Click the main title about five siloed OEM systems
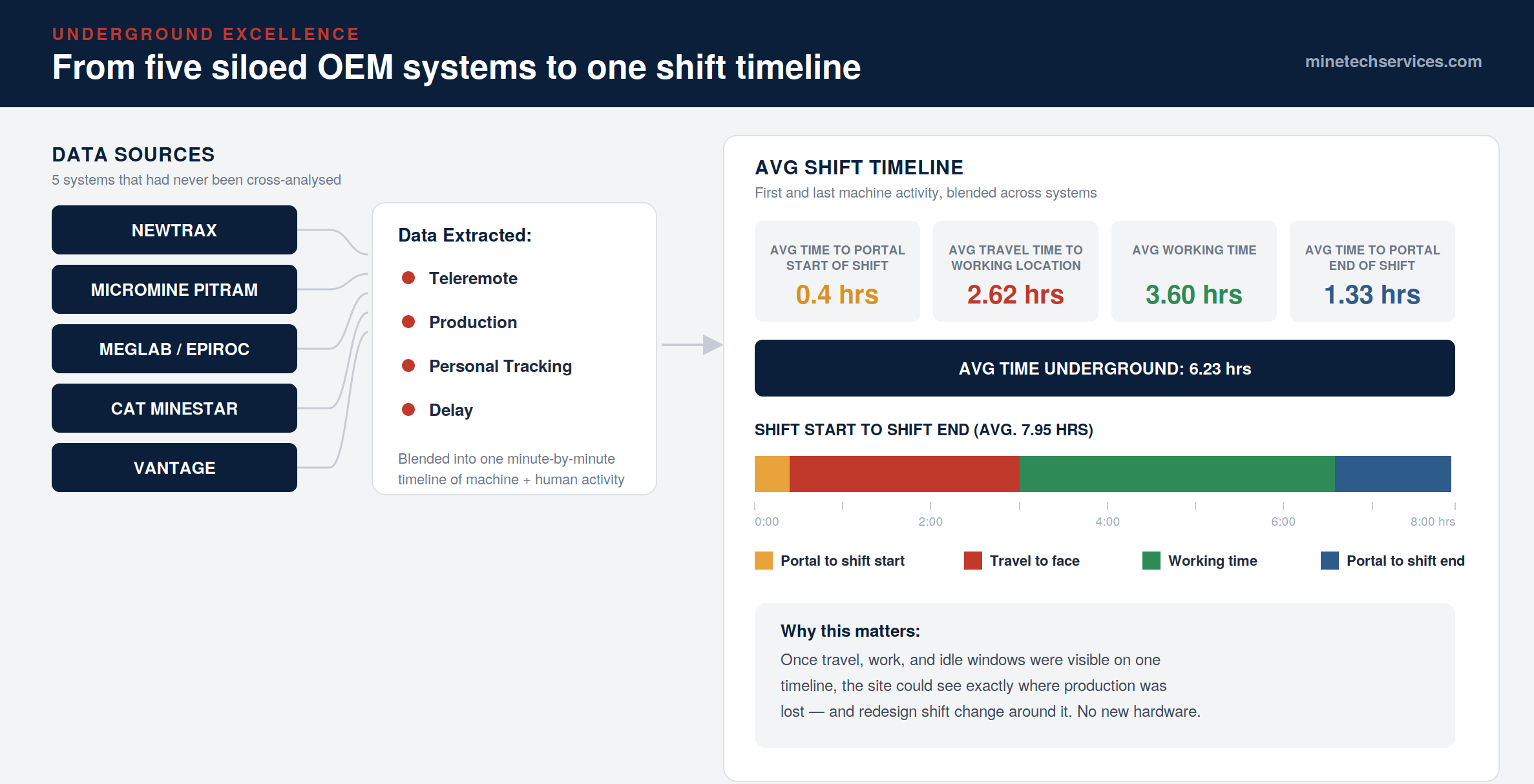This screenshot has width=1534, height=784. pyautogui.click(x=456, y=67)
